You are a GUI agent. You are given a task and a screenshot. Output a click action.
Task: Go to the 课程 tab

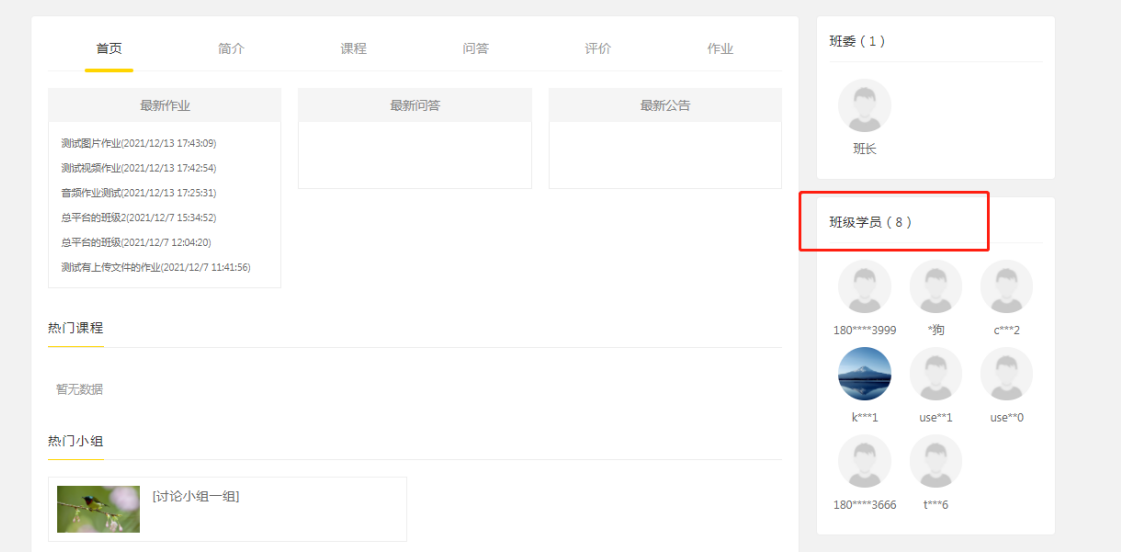[x=353, y=49]
